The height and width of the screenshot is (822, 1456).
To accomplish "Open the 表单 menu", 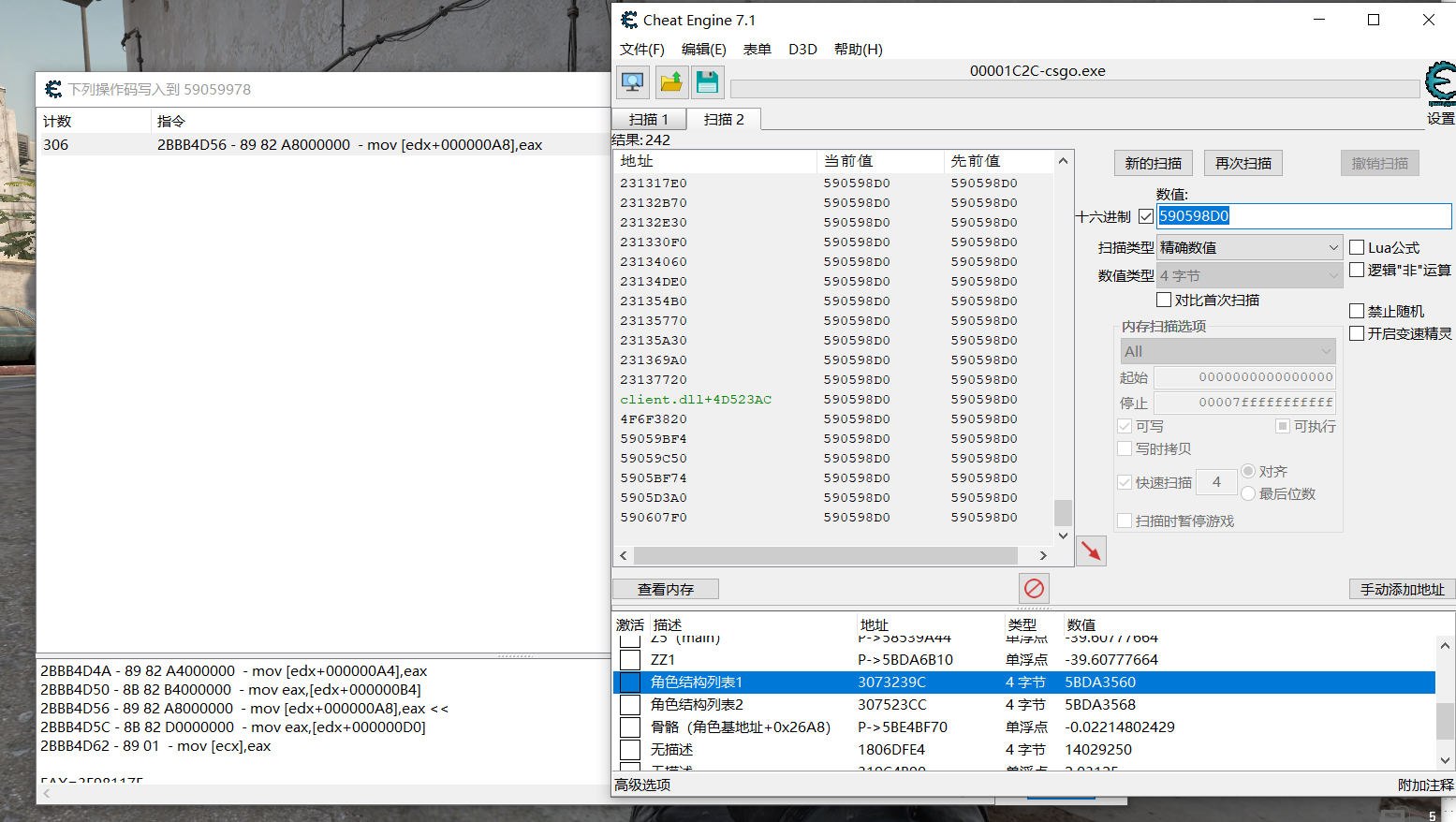I will pos(757,49).
